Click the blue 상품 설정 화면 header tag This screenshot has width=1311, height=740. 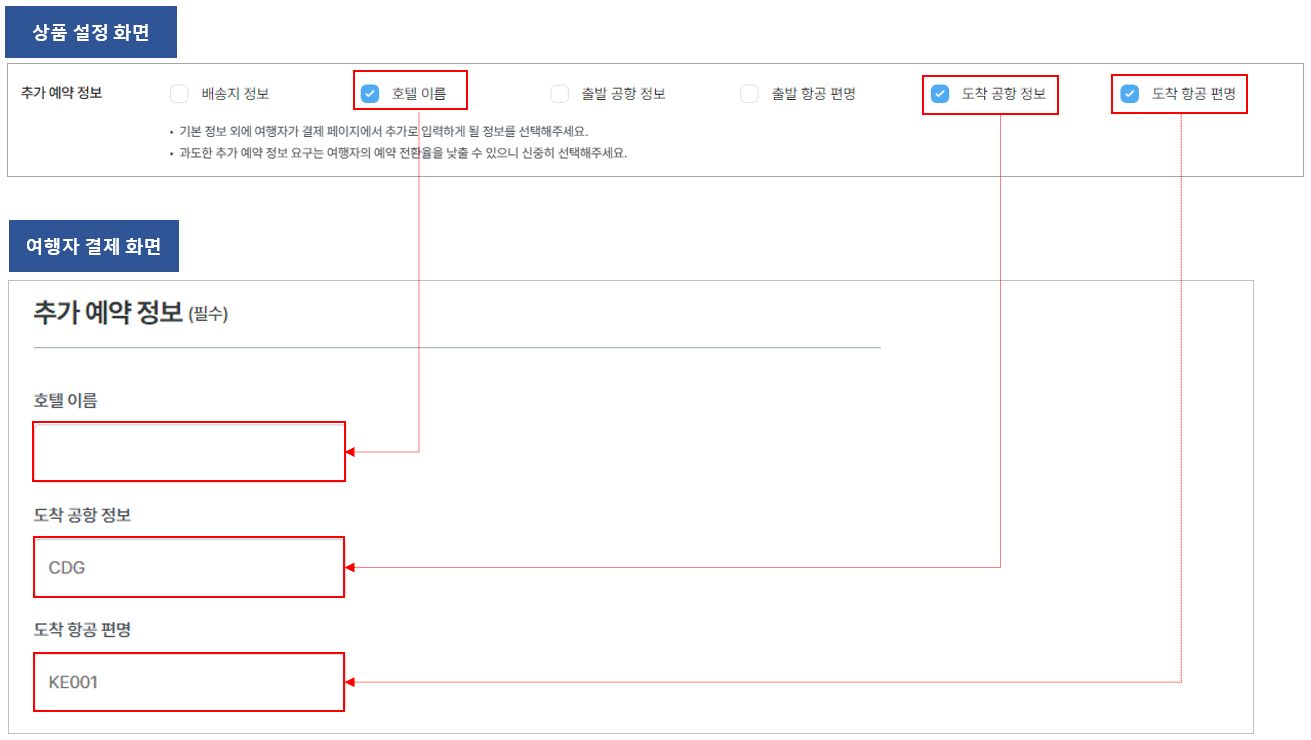[91, 32]
